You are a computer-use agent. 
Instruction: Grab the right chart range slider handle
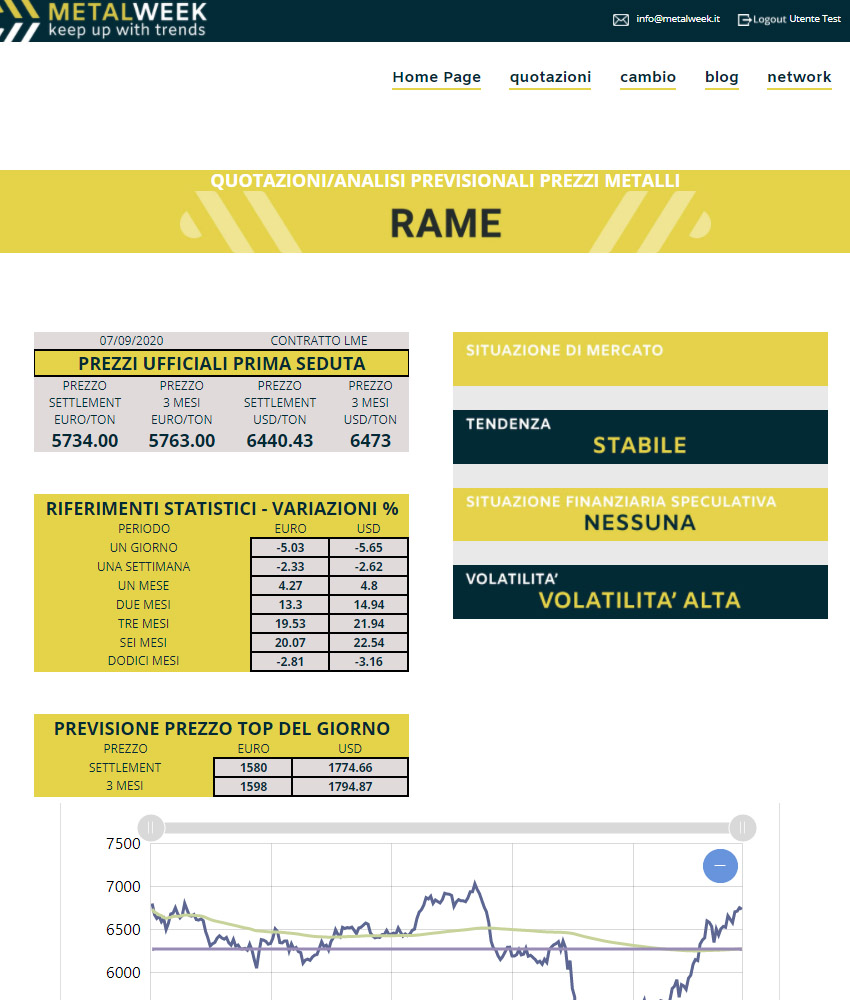coord(742,828)
